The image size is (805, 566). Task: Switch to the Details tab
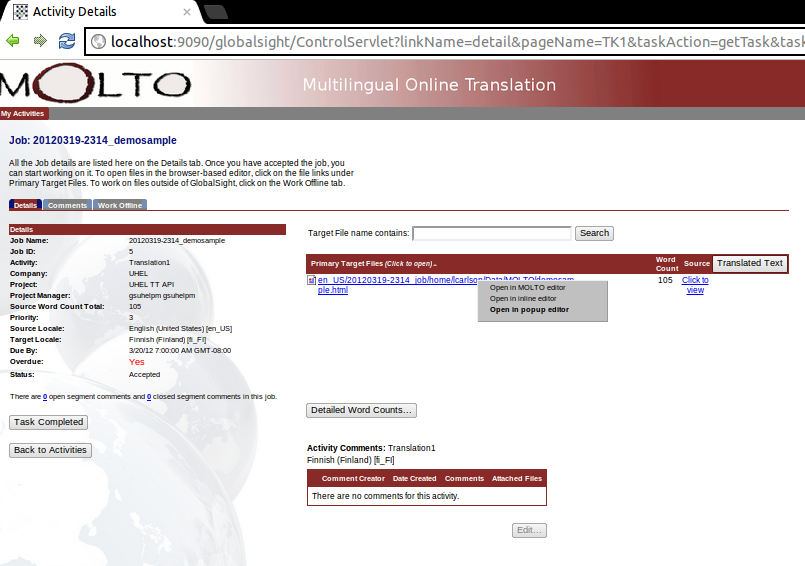[25, 205]
